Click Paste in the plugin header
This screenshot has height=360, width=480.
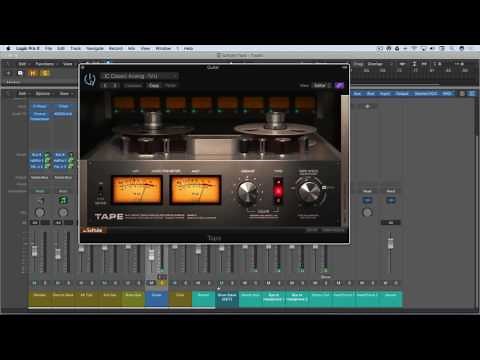(x=170, y=86)
